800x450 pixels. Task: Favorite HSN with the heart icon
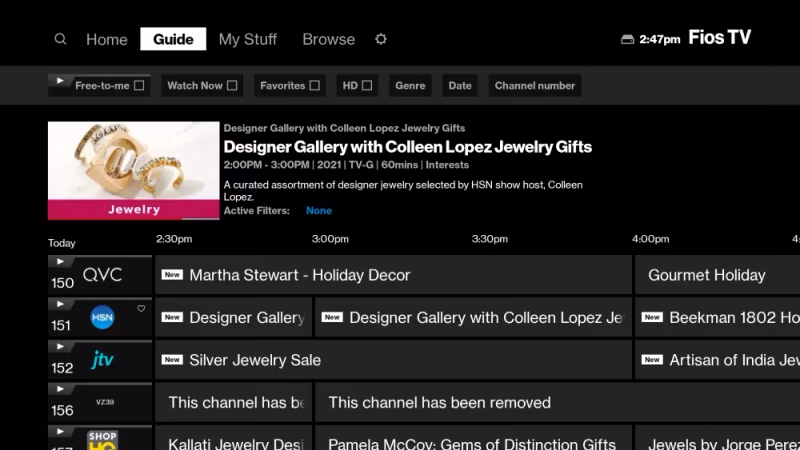(x=141, y=309)
